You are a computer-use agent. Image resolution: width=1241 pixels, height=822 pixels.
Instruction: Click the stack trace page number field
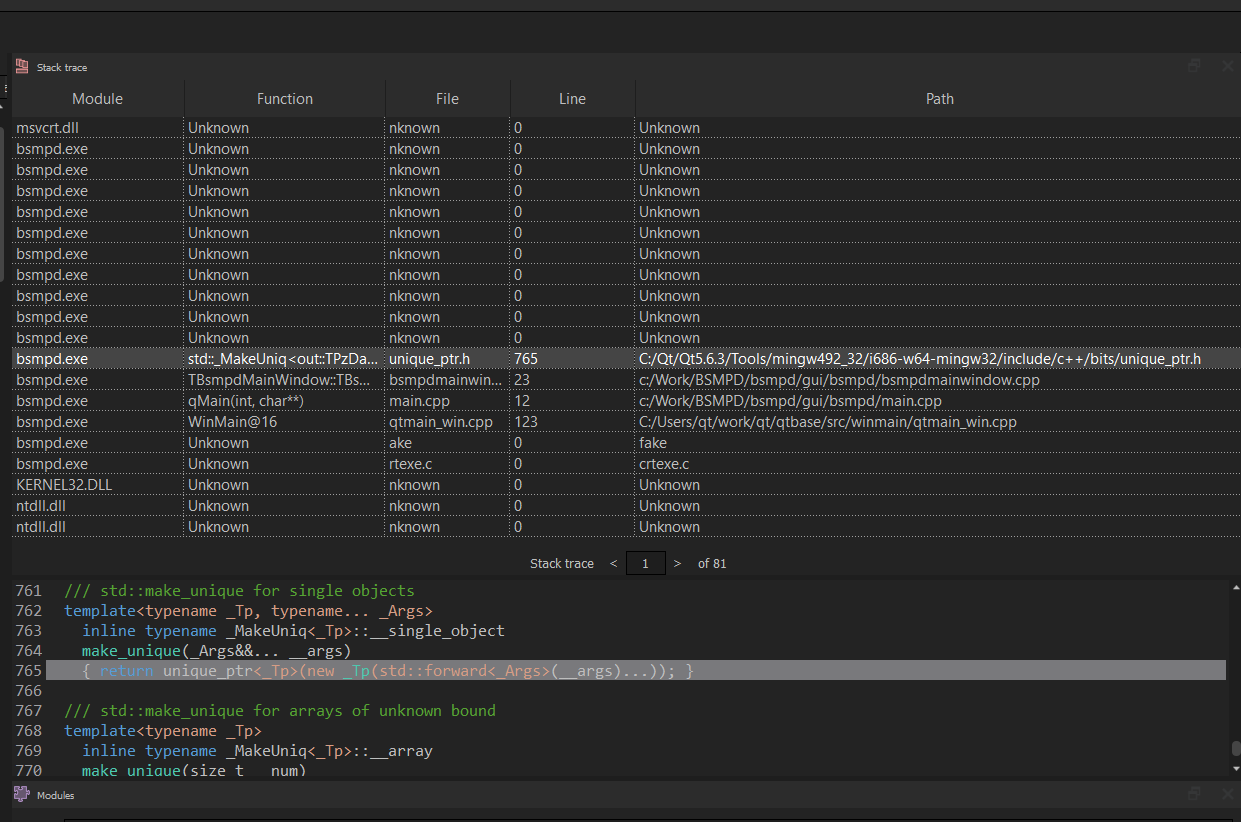coord(645,563)
